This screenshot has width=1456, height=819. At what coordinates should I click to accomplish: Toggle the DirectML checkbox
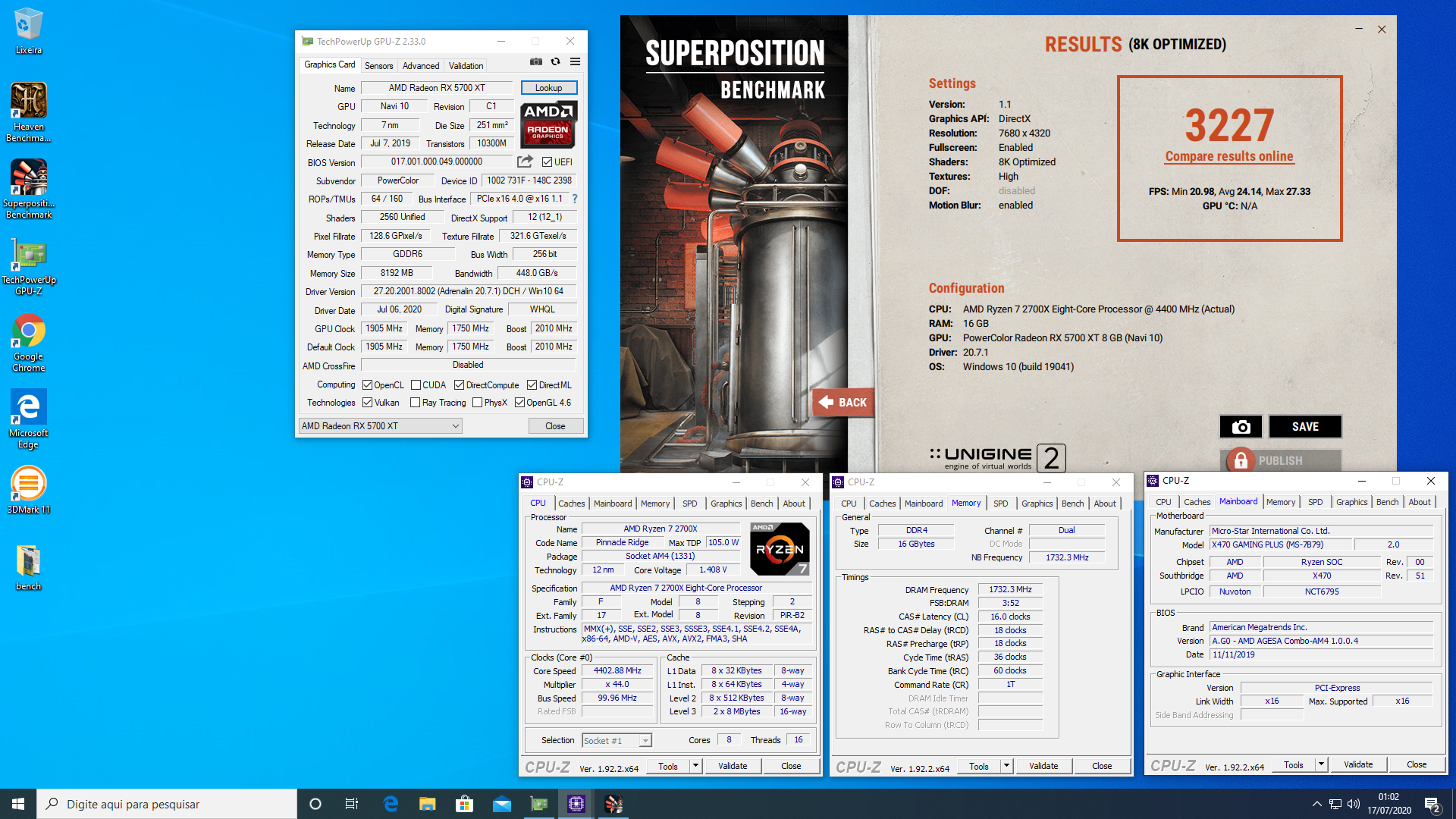pos(532,384)
